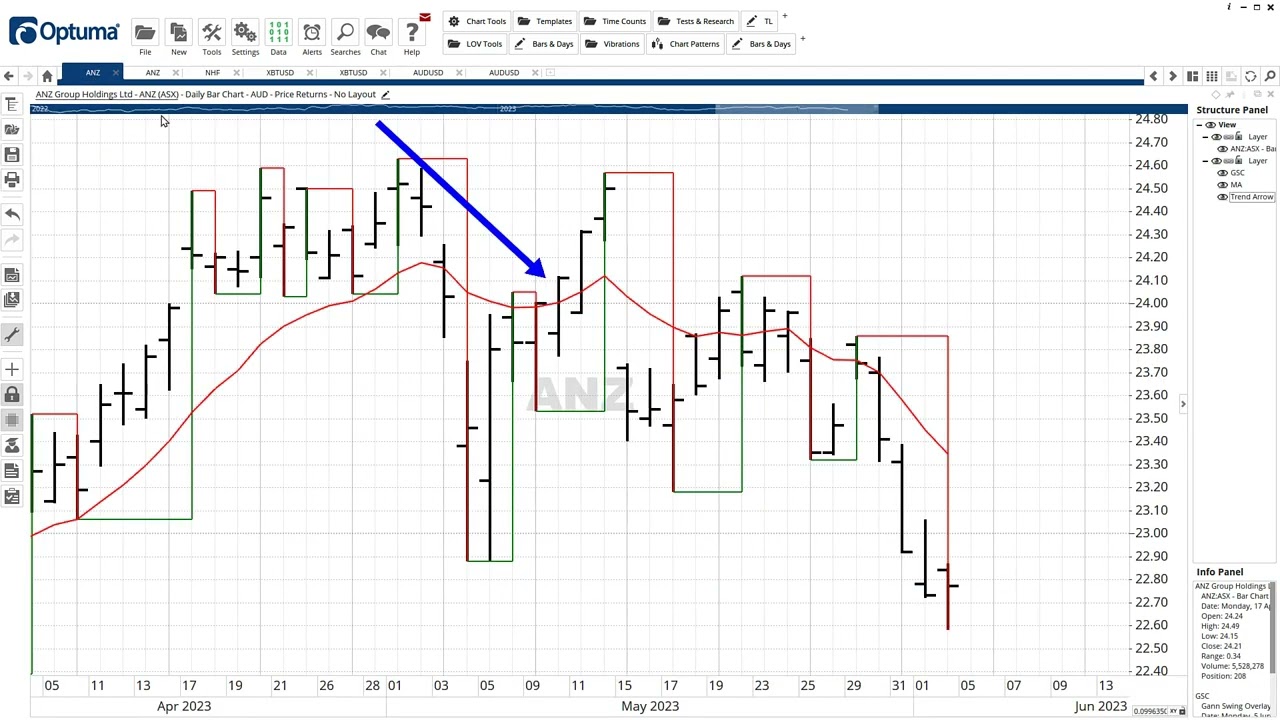Toggle visibility of MA item
This screenshot has width=1280, height=720.
click(x=1223, y=185)
